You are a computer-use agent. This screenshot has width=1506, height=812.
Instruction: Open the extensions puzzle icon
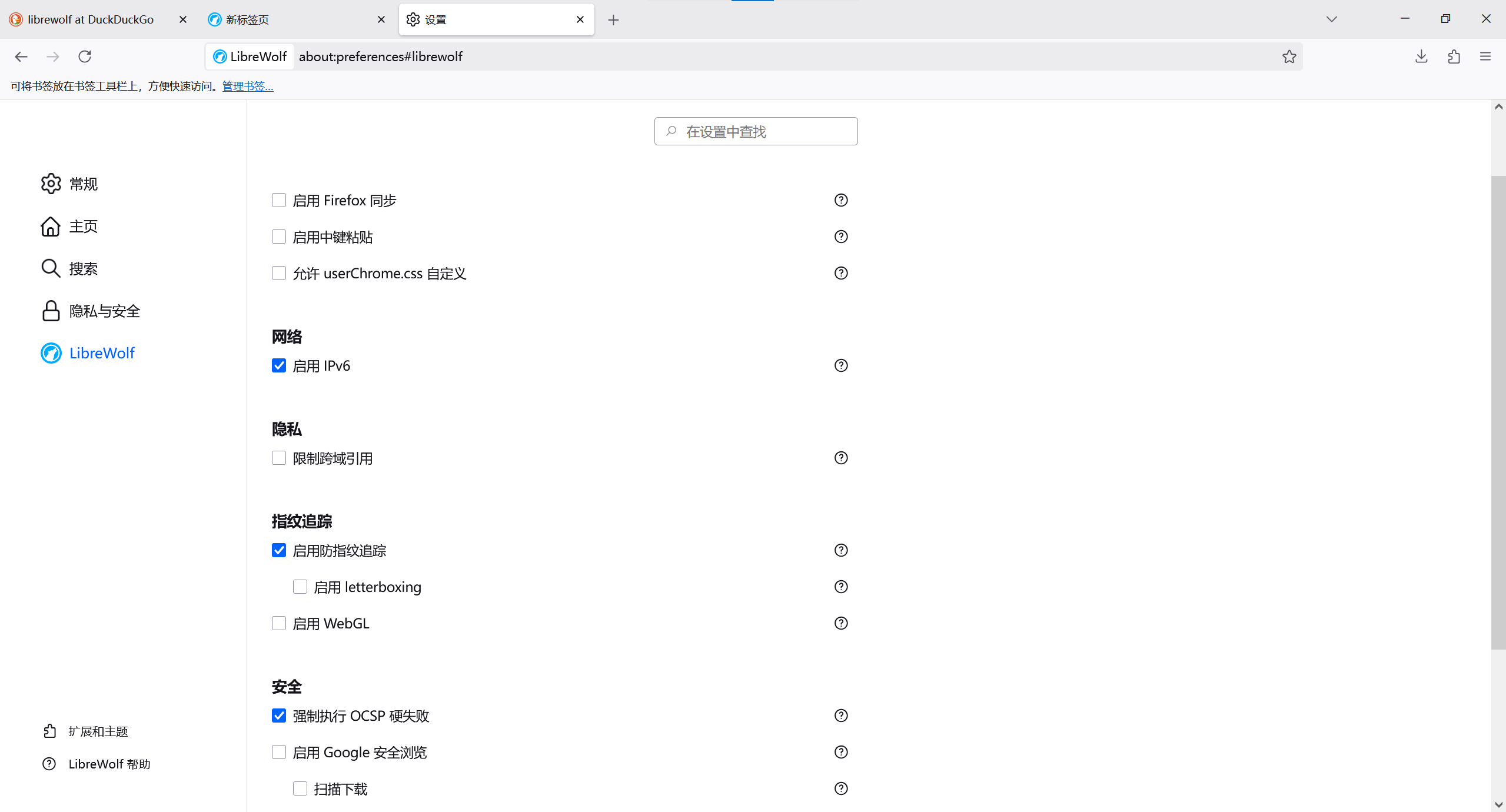[1454, 56]
